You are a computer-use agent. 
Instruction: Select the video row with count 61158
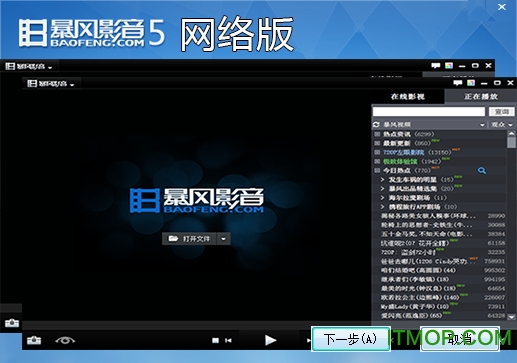(x=440, y=243)
